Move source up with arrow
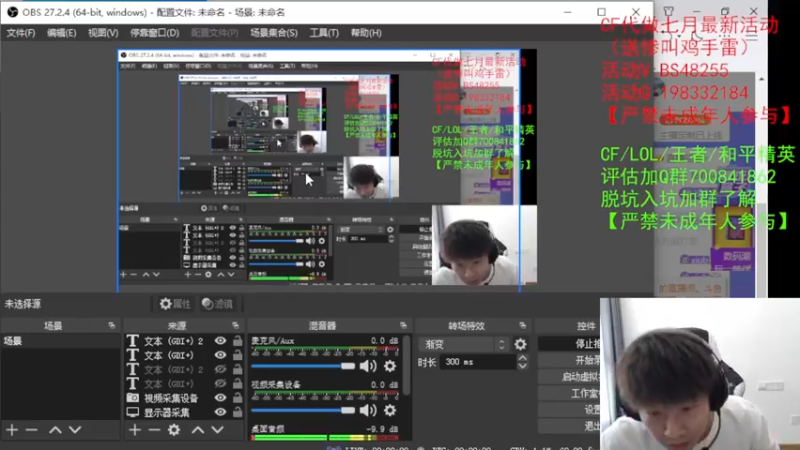The image size is (800, 450). tap(198, 430)
